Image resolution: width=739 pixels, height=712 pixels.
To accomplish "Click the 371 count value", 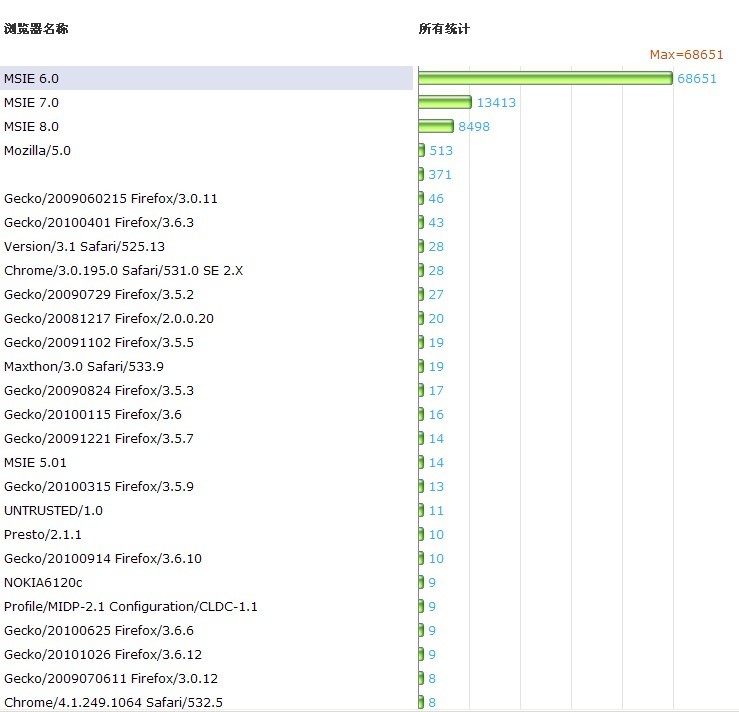I will pos(440,175).
